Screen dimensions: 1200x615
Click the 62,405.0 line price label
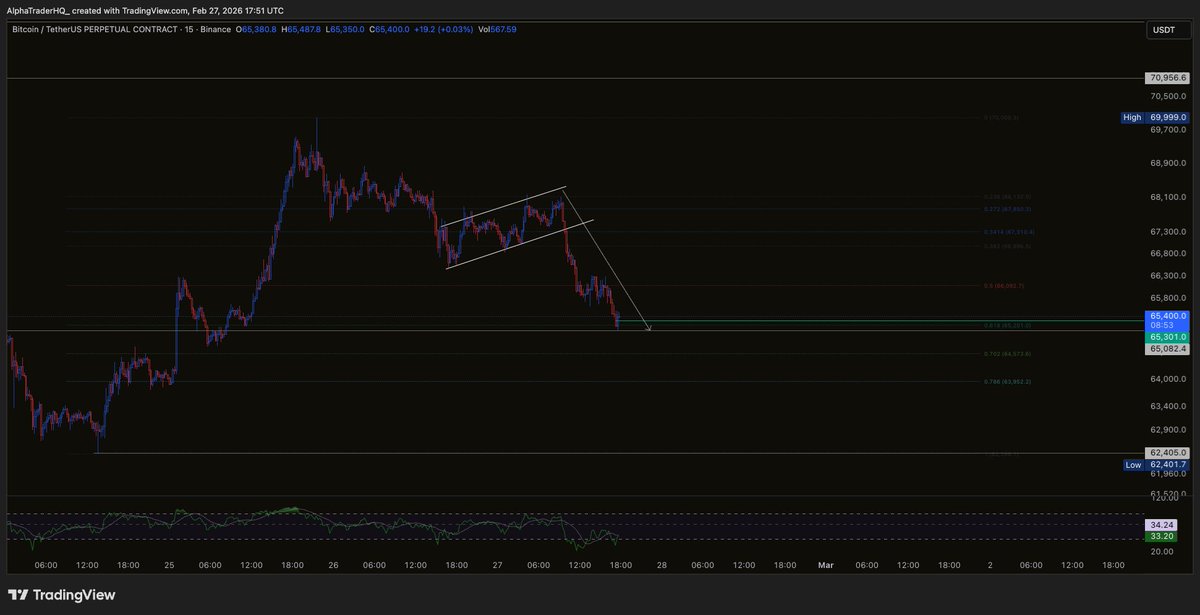tap(1167, 452)
